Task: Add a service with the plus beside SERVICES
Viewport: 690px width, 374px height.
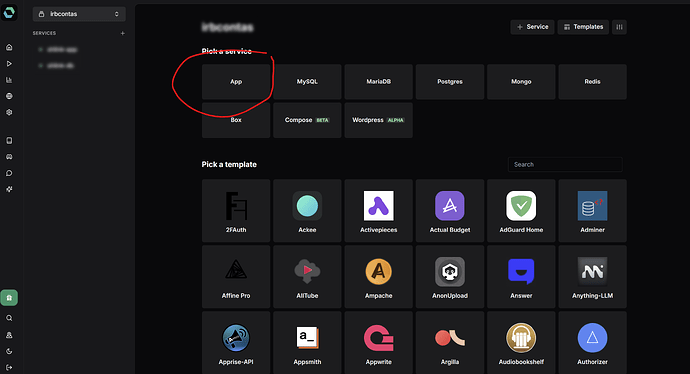Action: pyautogui.click(x=123, y=33)
